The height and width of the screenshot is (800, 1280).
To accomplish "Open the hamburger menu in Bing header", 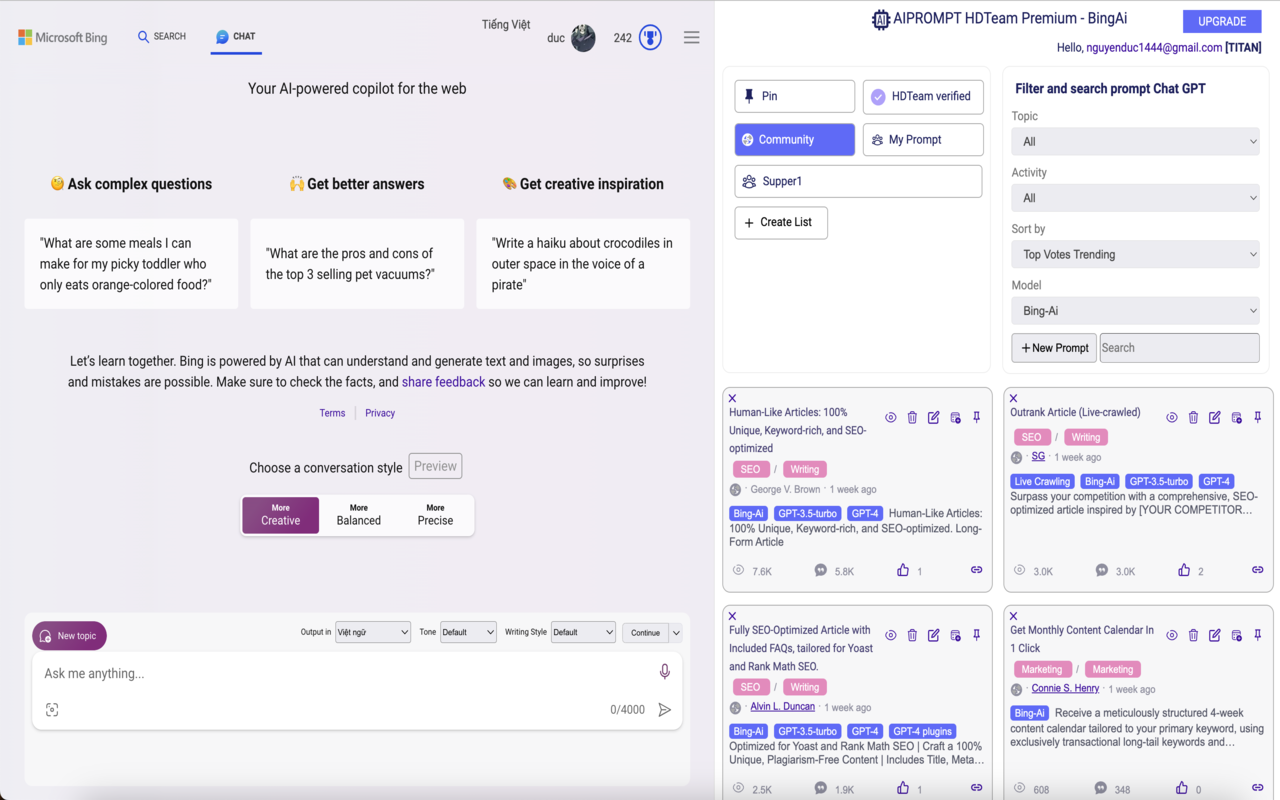I will pos(691,37).
